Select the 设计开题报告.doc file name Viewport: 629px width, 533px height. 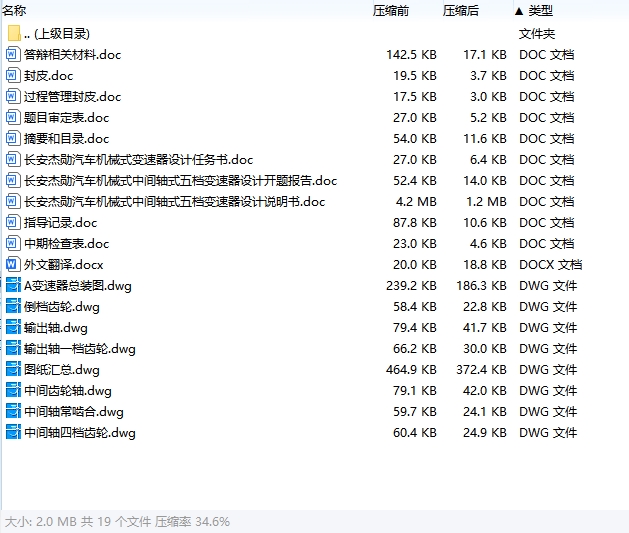pyautogui.click(x=180, y=180)
